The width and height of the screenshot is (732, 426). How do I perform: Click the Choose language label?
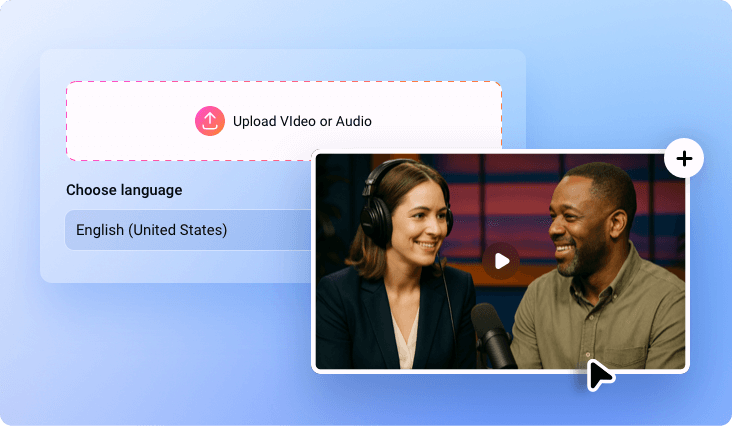coord(124,190)
